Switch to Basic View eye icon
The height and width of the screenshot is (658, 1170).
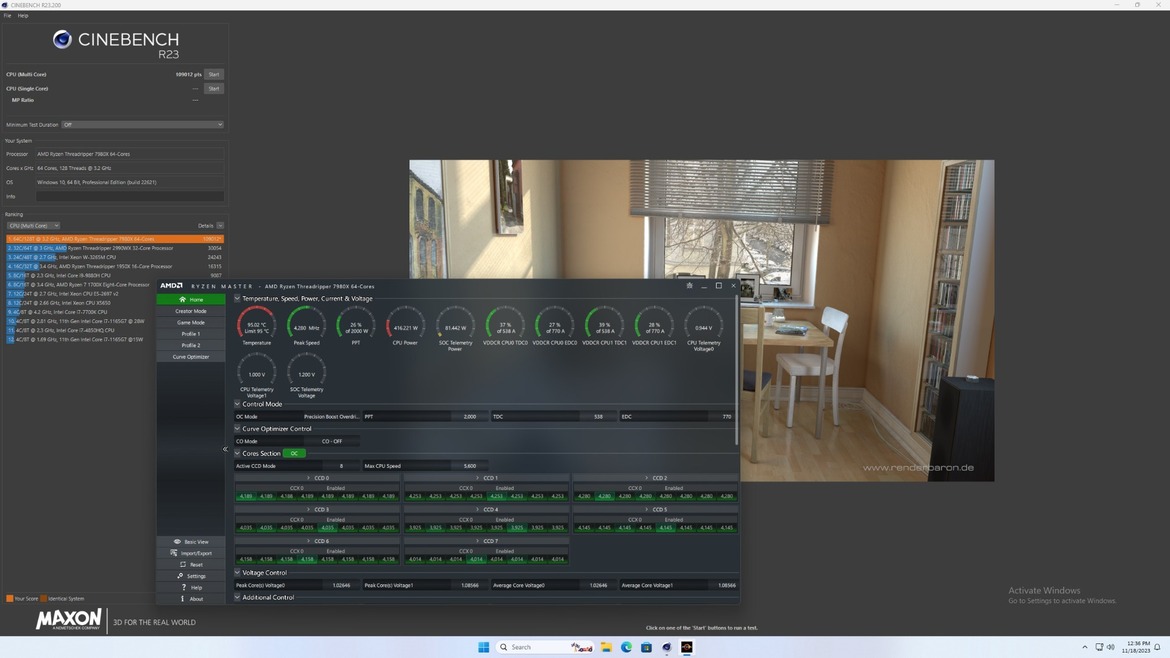coord(177,542)
